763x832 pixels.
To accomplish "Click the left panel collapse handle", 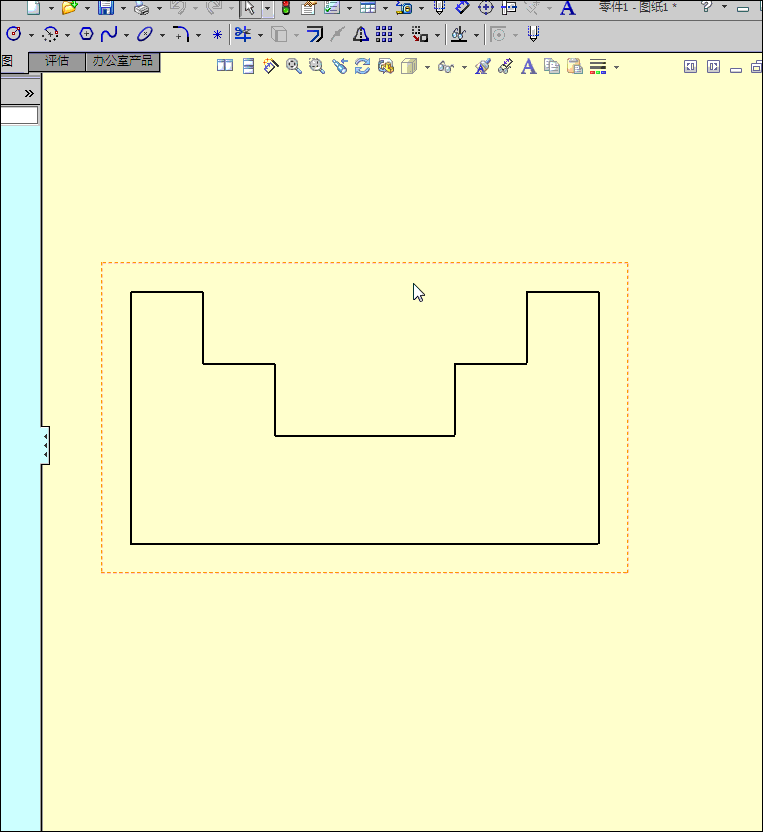I will (x=46, y=445).
